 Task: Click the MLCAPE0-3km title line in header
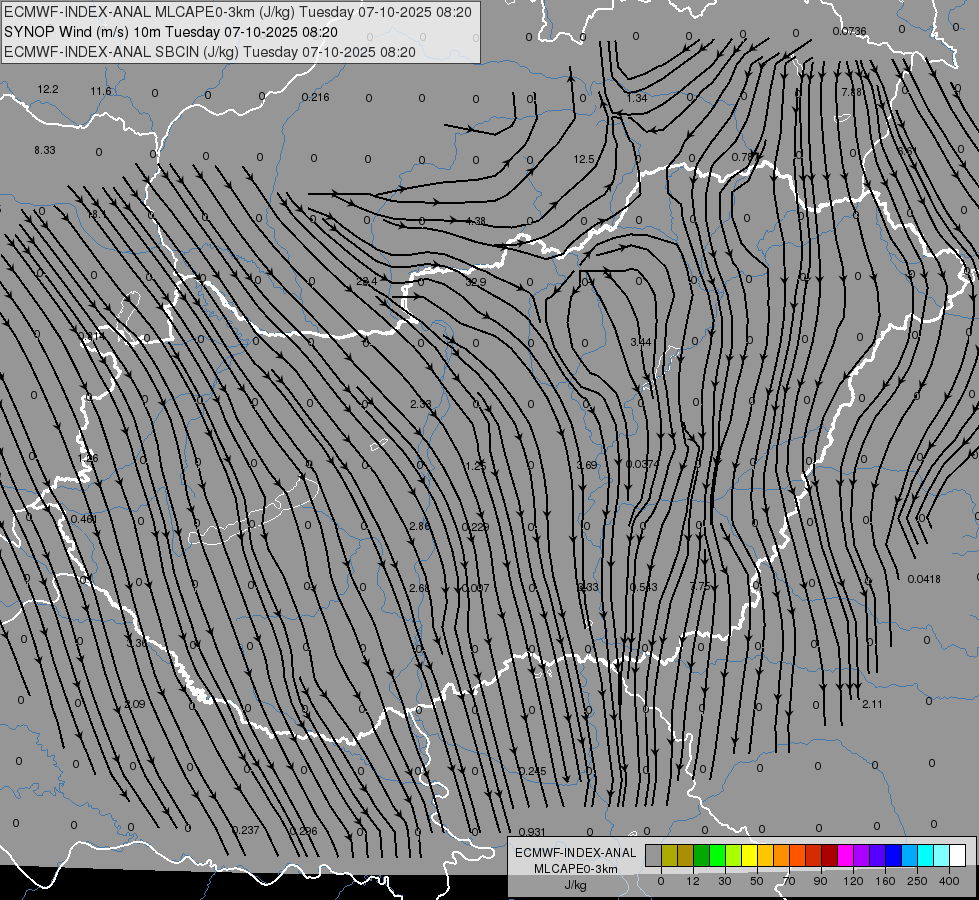coord(238,12)
